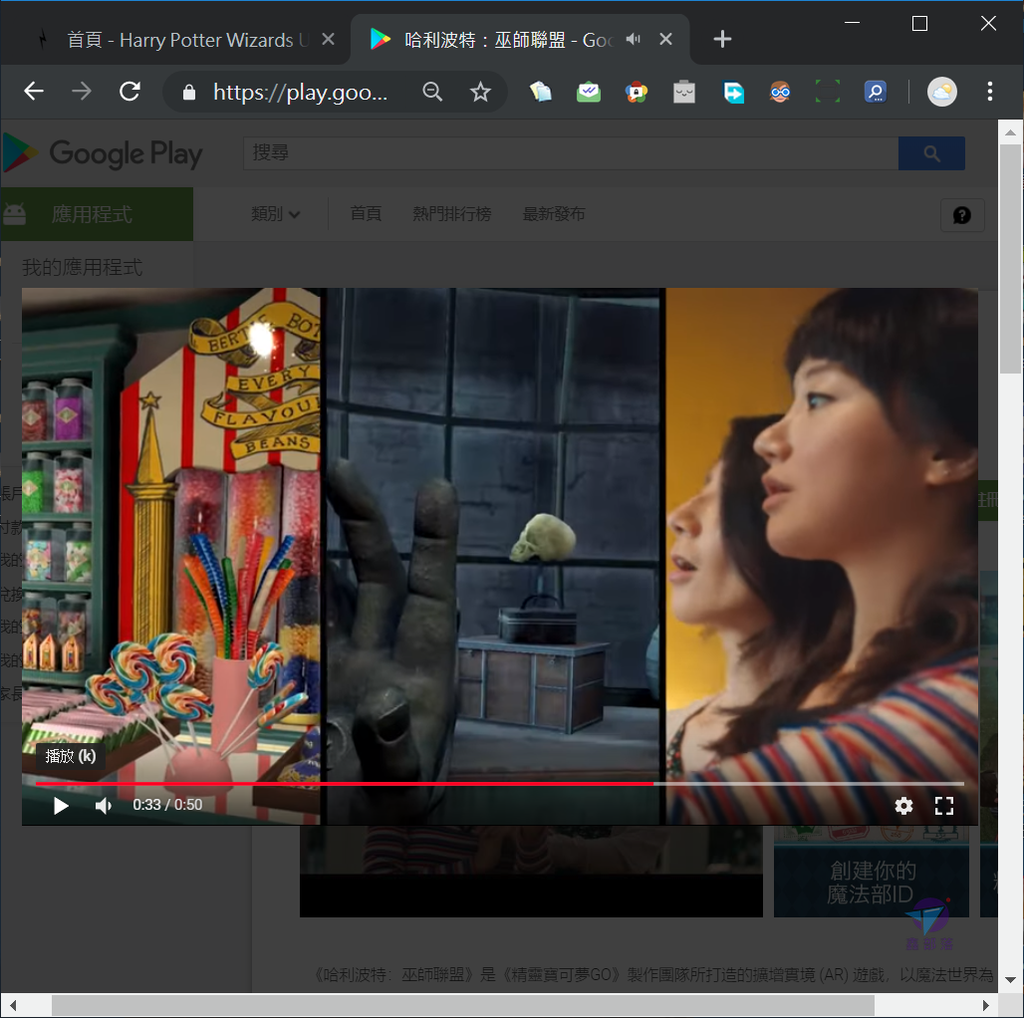Open 我的應用程式 in the sidebar
The image size is (1024, 1018).
coord(82,267)
